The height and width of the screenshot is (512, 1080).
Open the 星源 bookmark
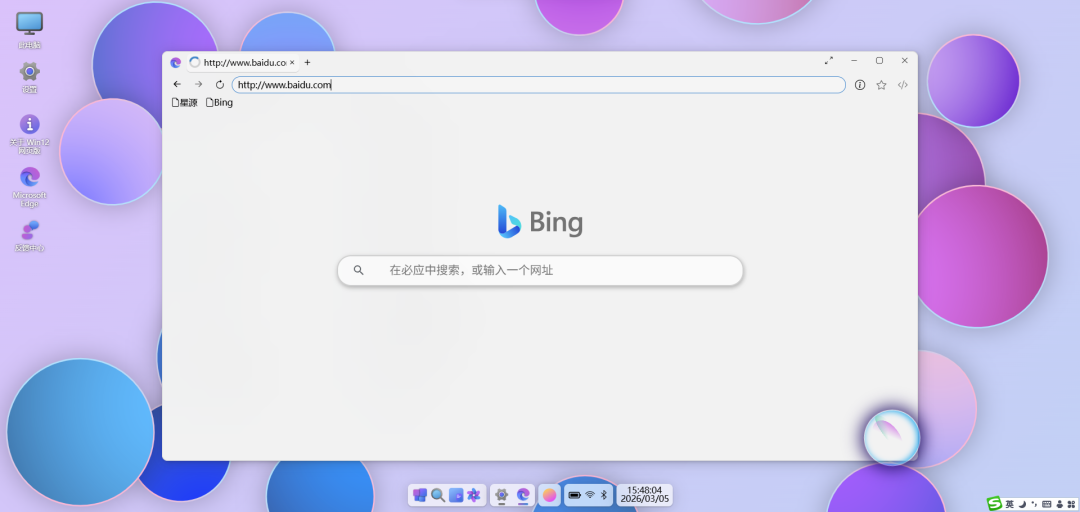184,103
